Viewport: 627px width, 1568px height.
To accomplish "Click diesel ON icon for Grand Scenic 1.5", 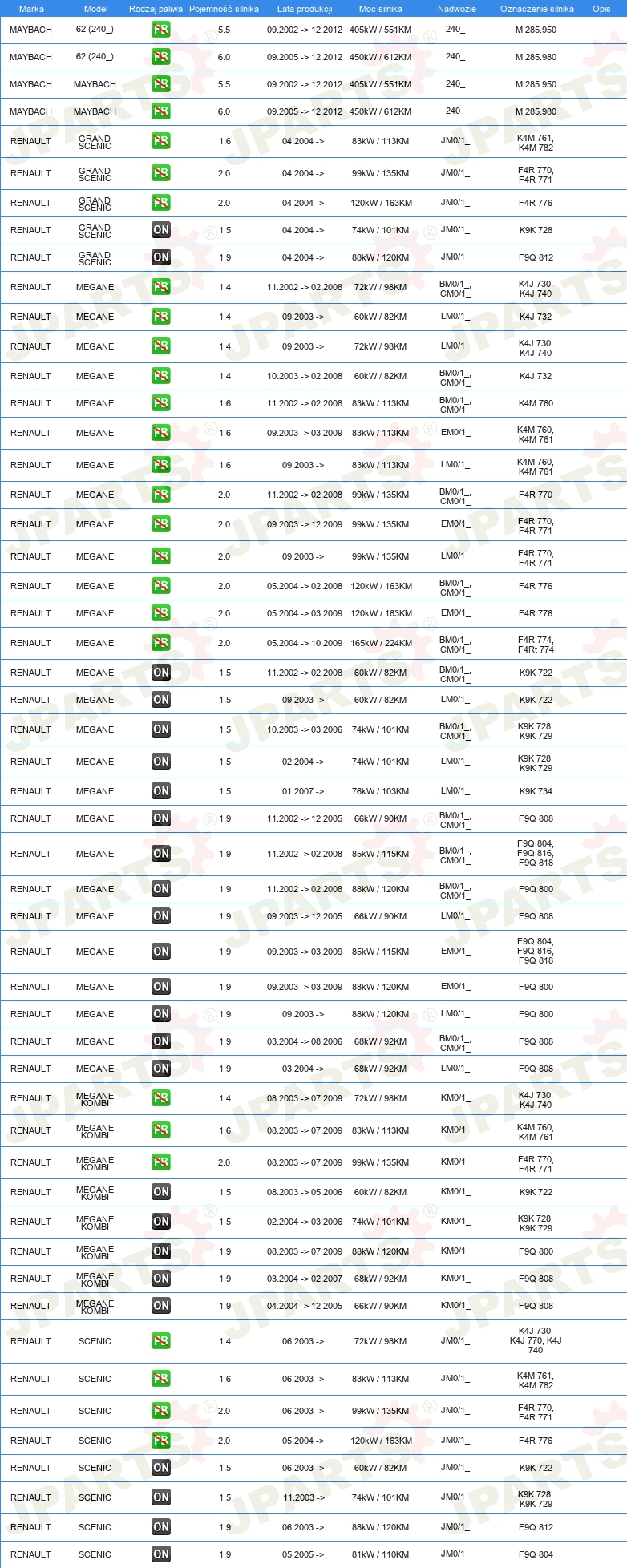I will pos(161,230).
